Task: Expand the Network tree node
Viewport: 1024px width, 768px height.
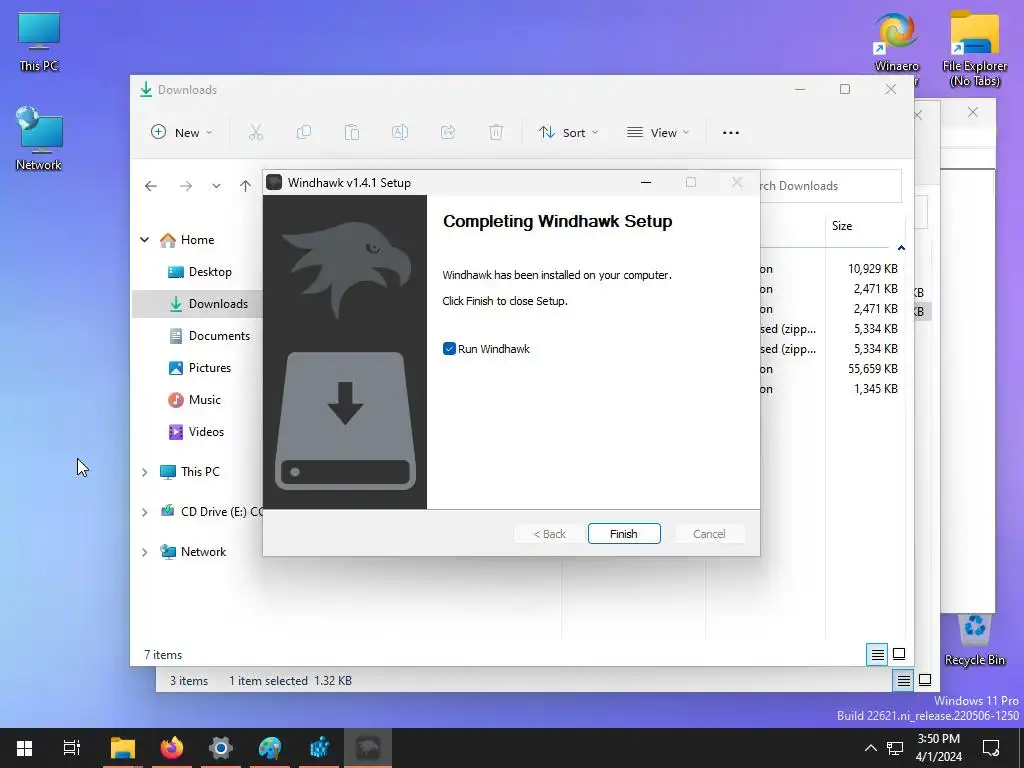Action: tap(144, 552)
